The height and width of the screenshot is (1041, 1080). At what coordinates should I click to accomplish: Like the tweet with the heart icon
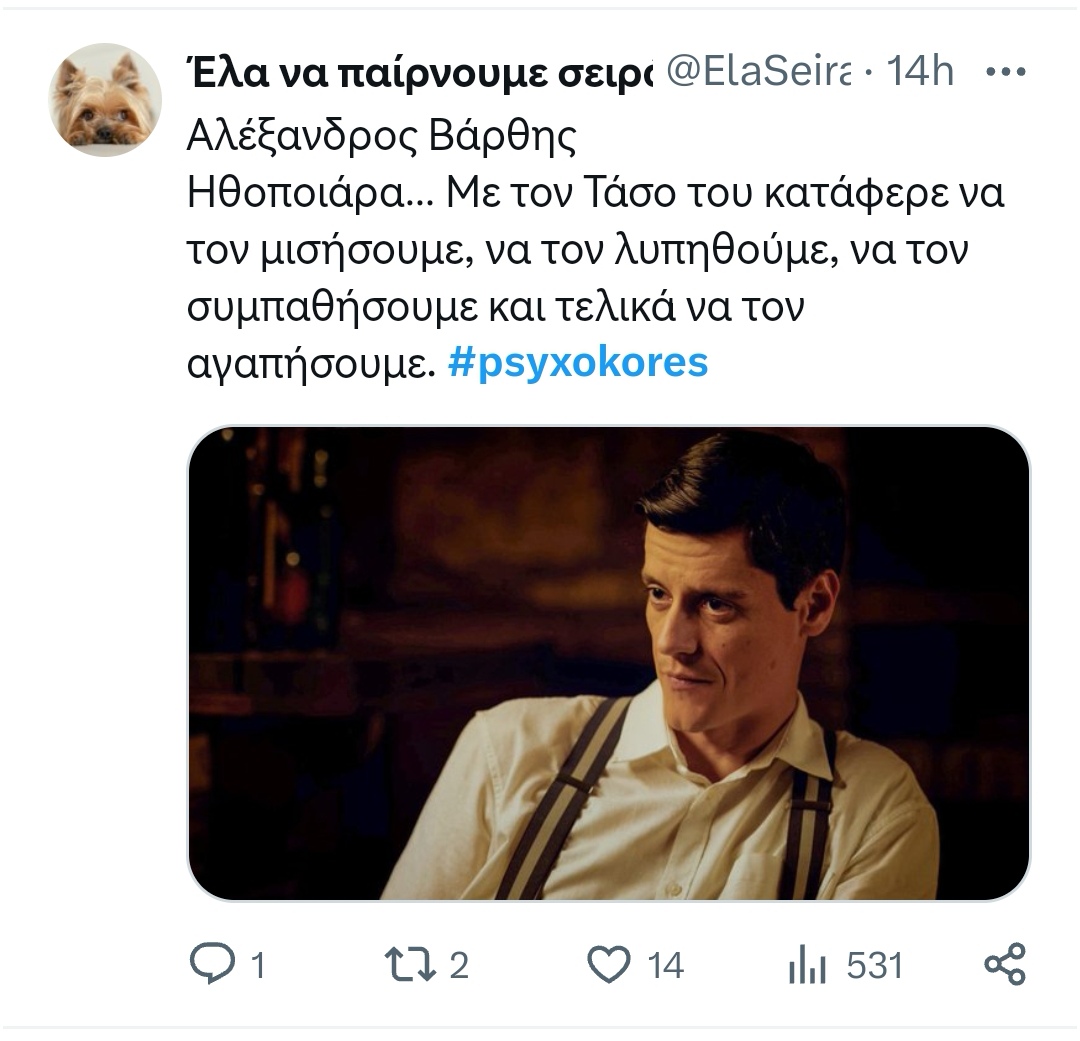click(608, 964)
